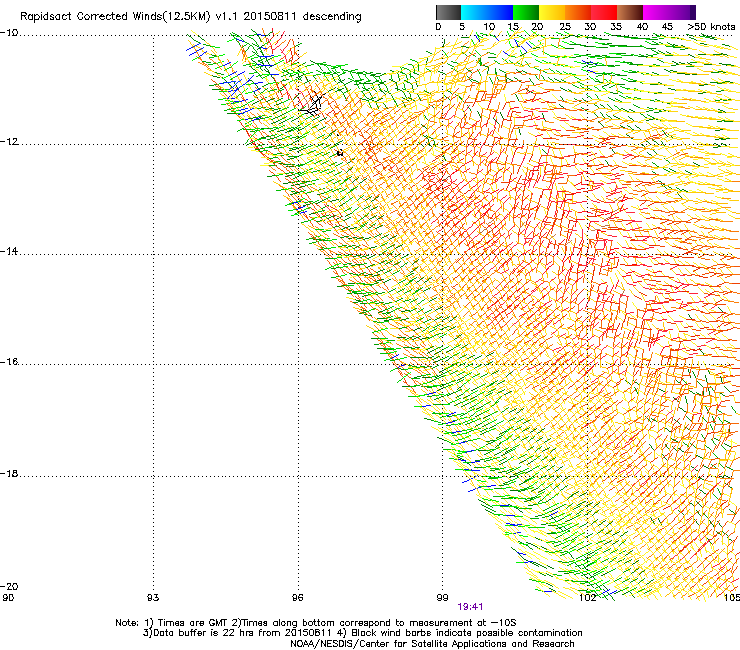The image size is (740, 650).
Task: Click the '90' longitude axis label
Action: point(8,598)
